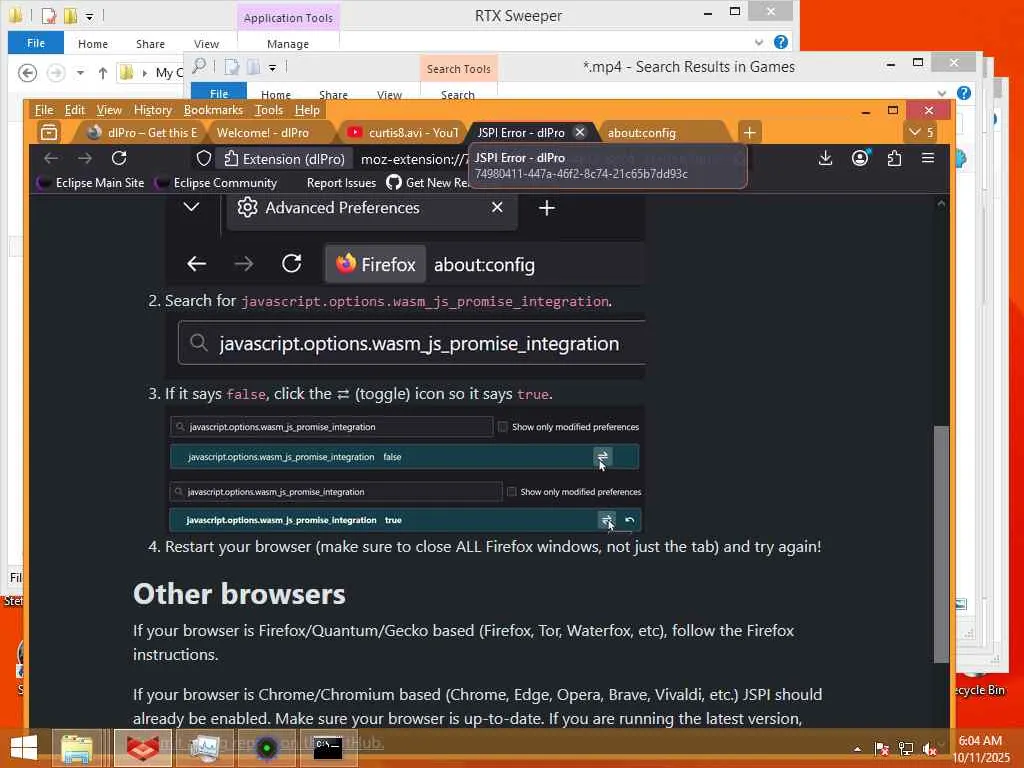Reload the JSPI Error page
This screenshot has width=1024, height=768.
(119, 158)
